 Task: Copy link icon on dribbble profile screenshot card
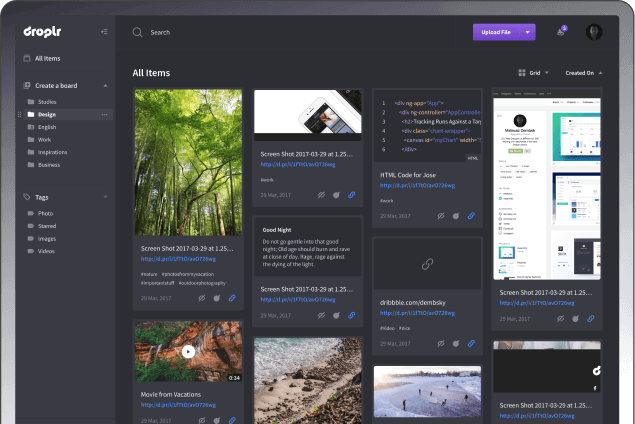coord(591,319)
